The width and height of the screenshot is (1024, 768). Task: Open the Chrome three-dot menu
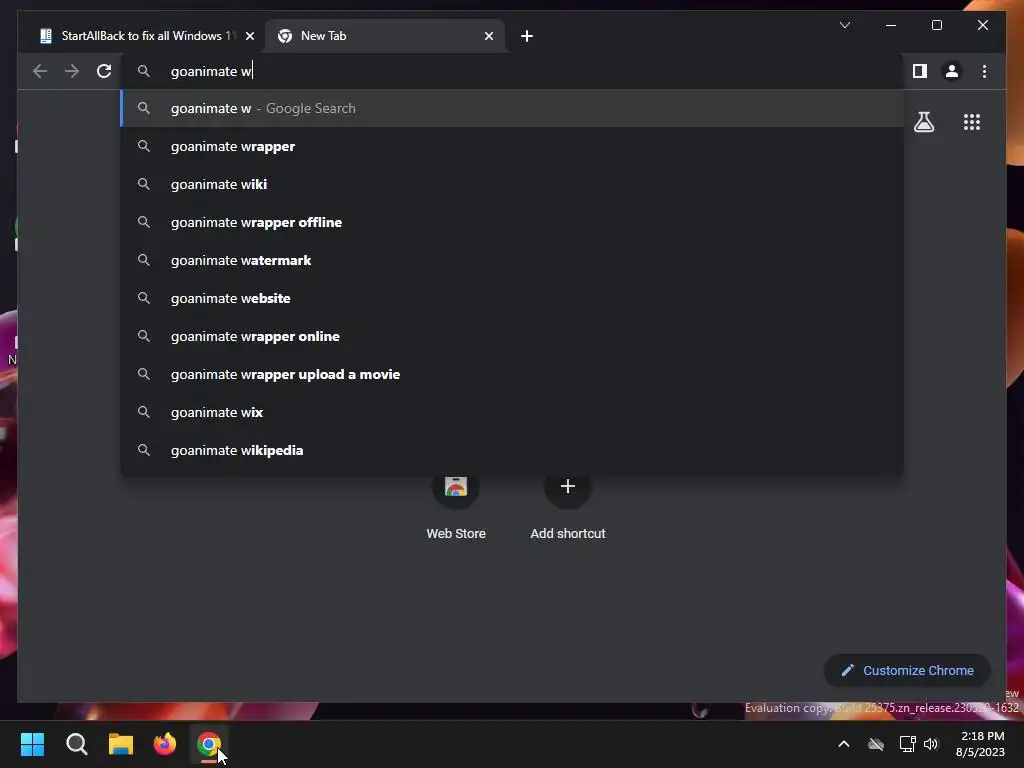click(984, 71)
